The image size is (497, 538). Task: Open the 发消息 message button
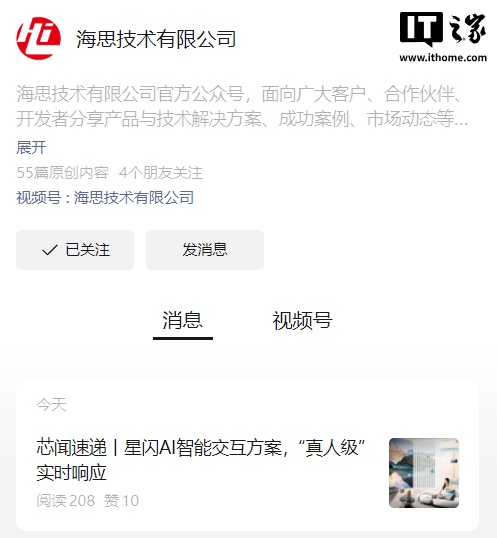[205, 250]
